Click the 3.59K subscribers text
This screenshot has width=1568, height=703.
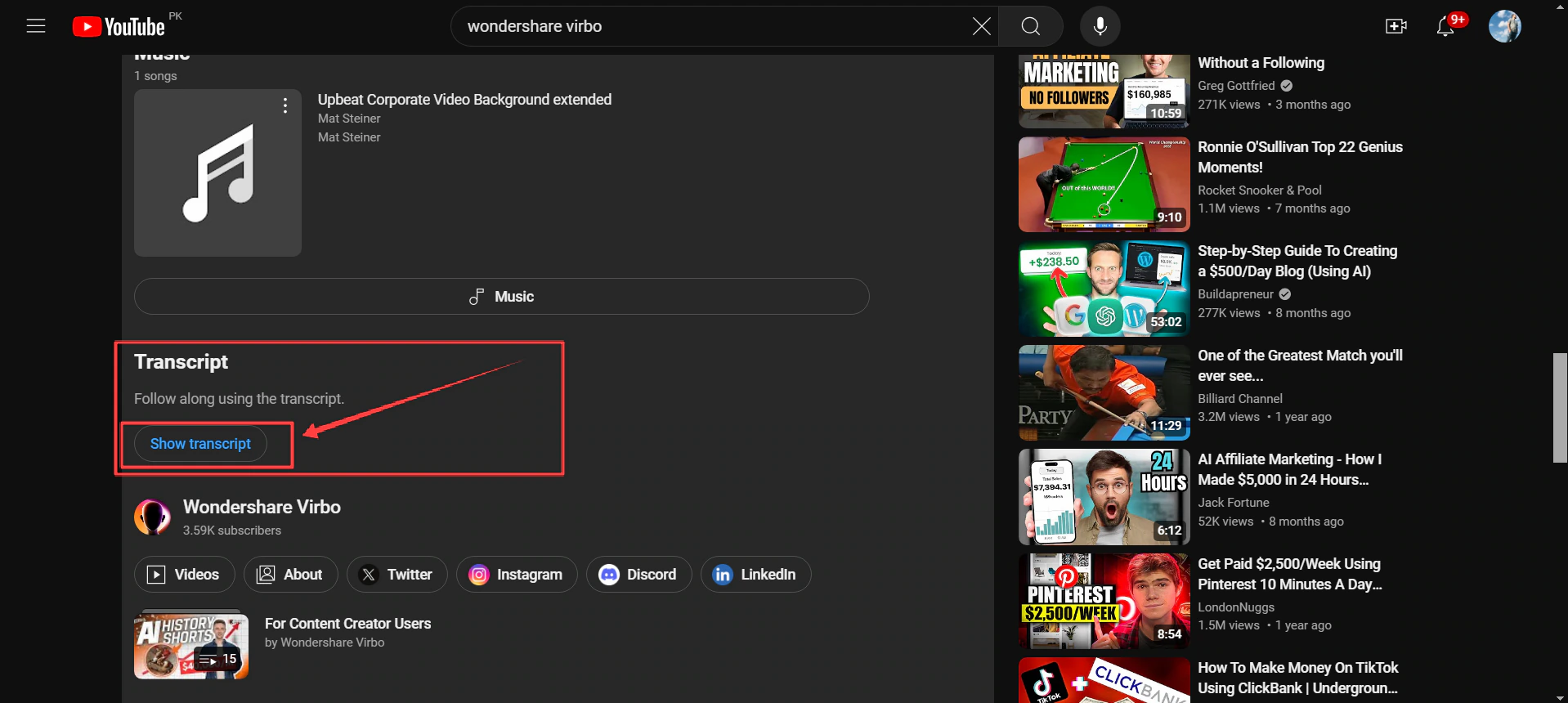(x=231, y=531)
